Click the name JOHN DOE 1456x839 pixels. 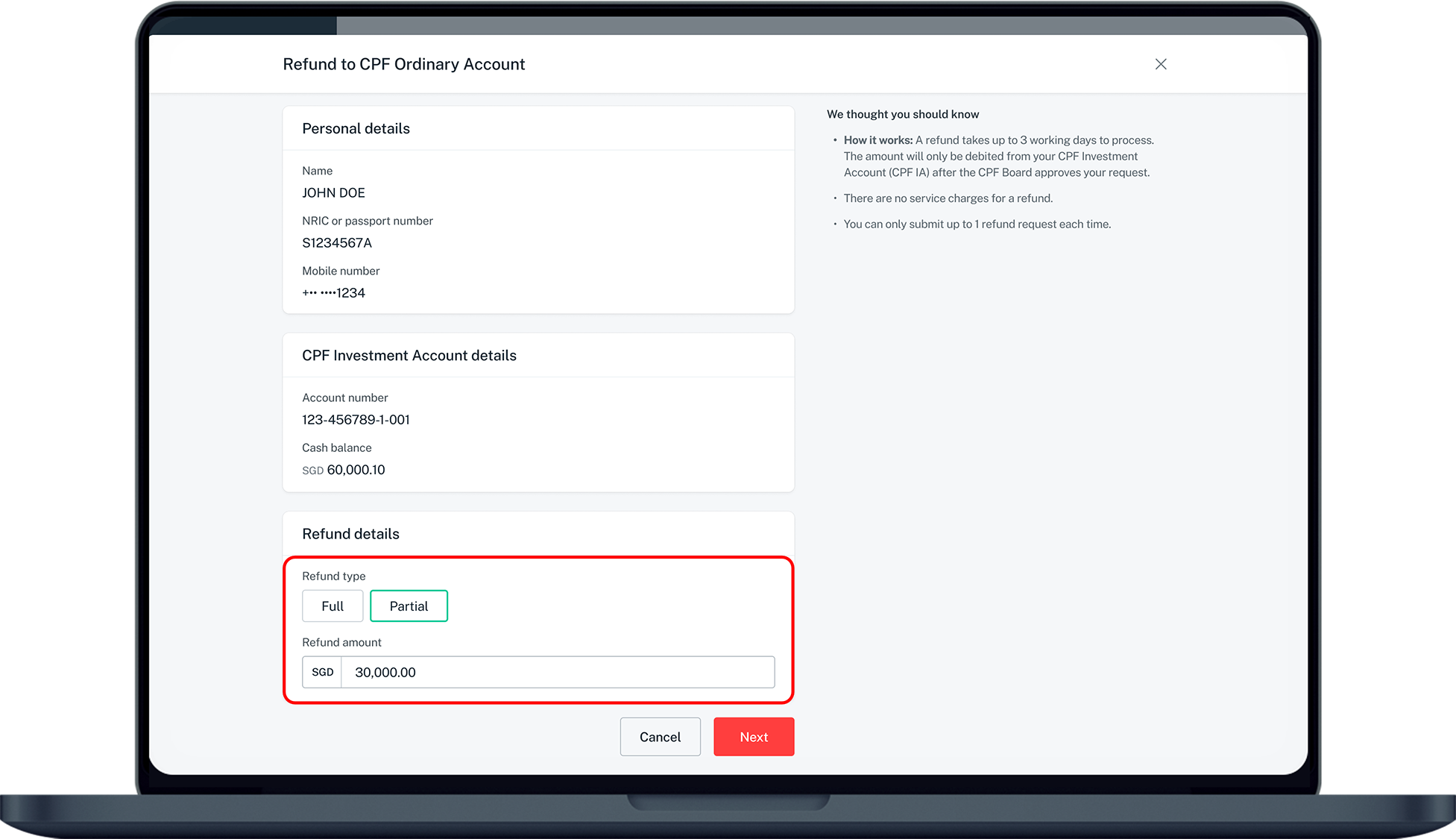point(333,193)
